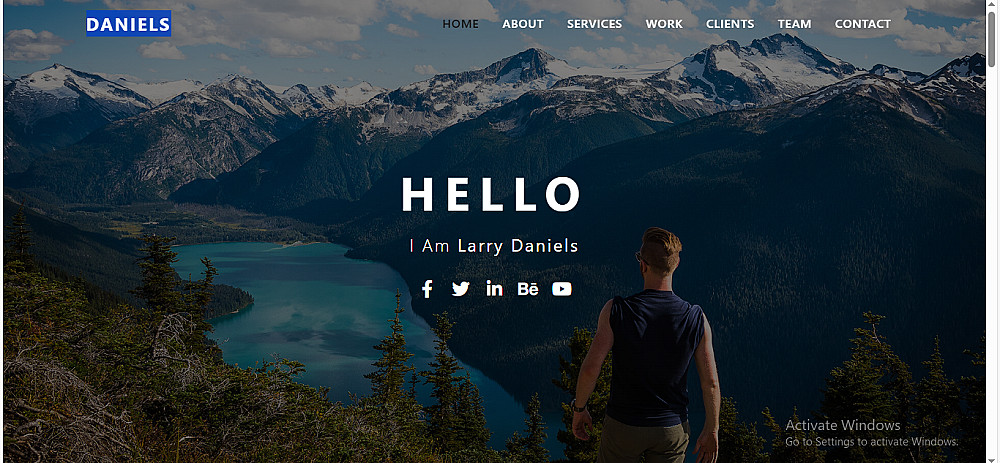Open the Twitter bird icon
The width and height of the screenshot is (1000, 463).
click(460, 289)
